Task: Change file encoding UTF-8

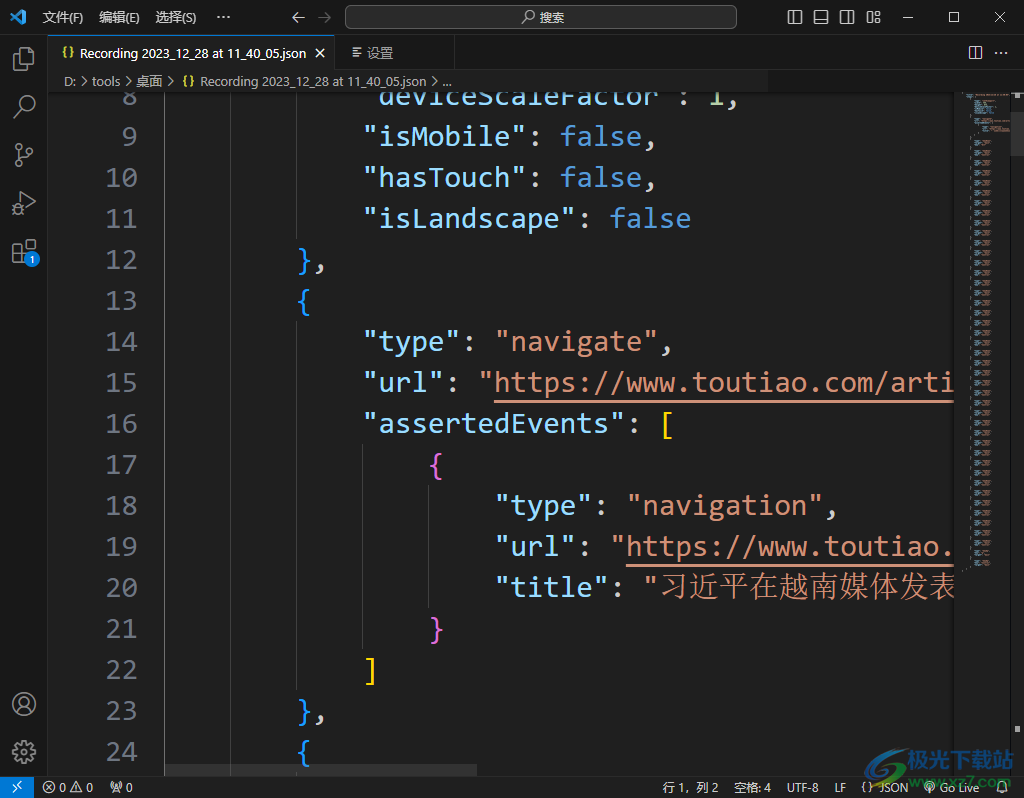Action: tap(803, 788)
